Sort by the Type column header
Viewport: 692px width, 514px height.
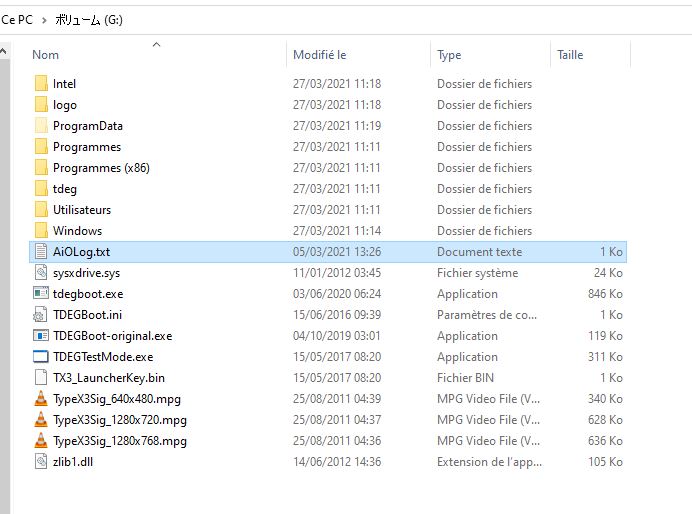coord(449,55)
